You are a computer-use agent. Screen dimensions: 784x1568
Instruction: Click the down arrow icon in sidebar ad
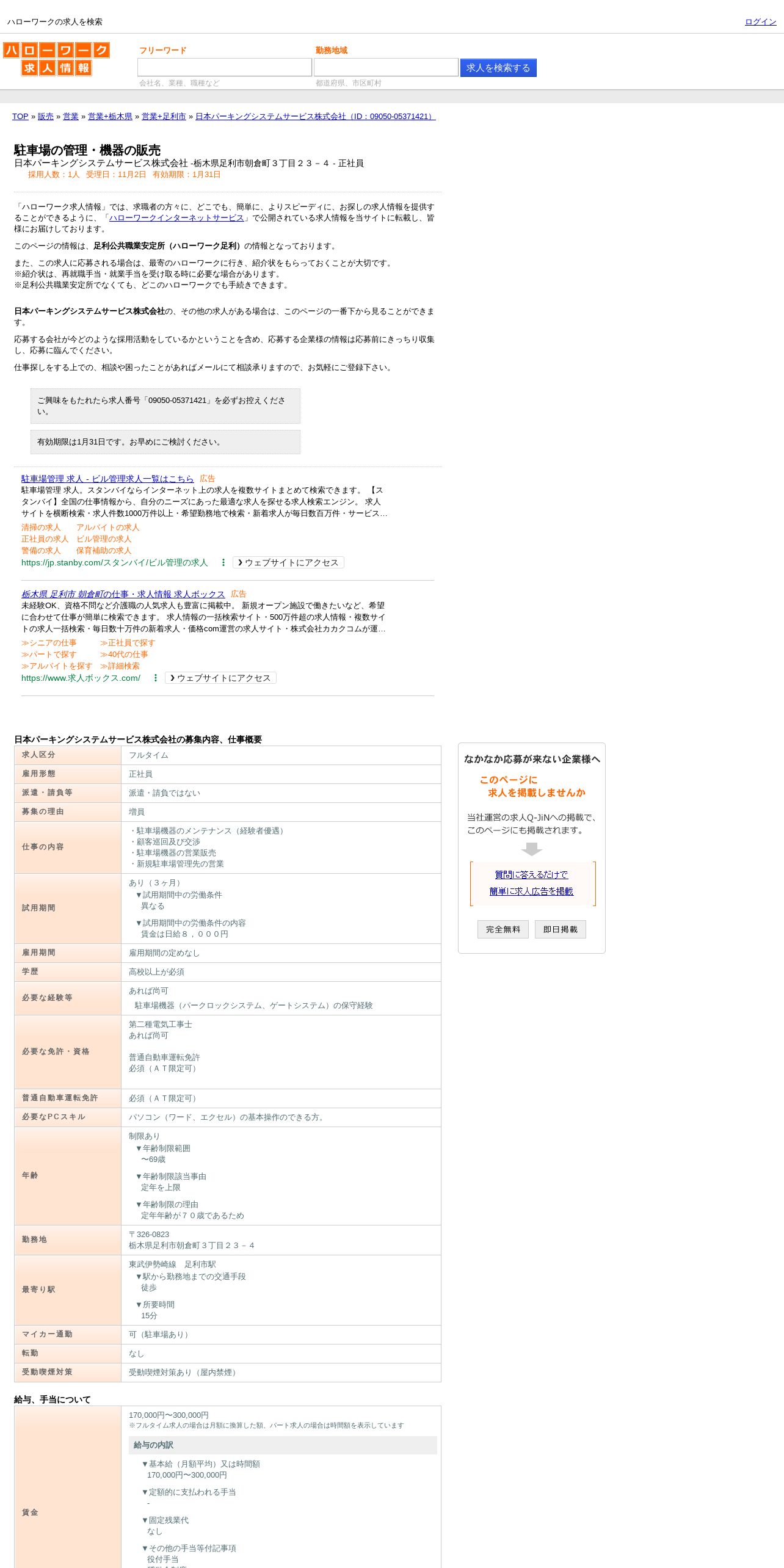coord(532,849)
